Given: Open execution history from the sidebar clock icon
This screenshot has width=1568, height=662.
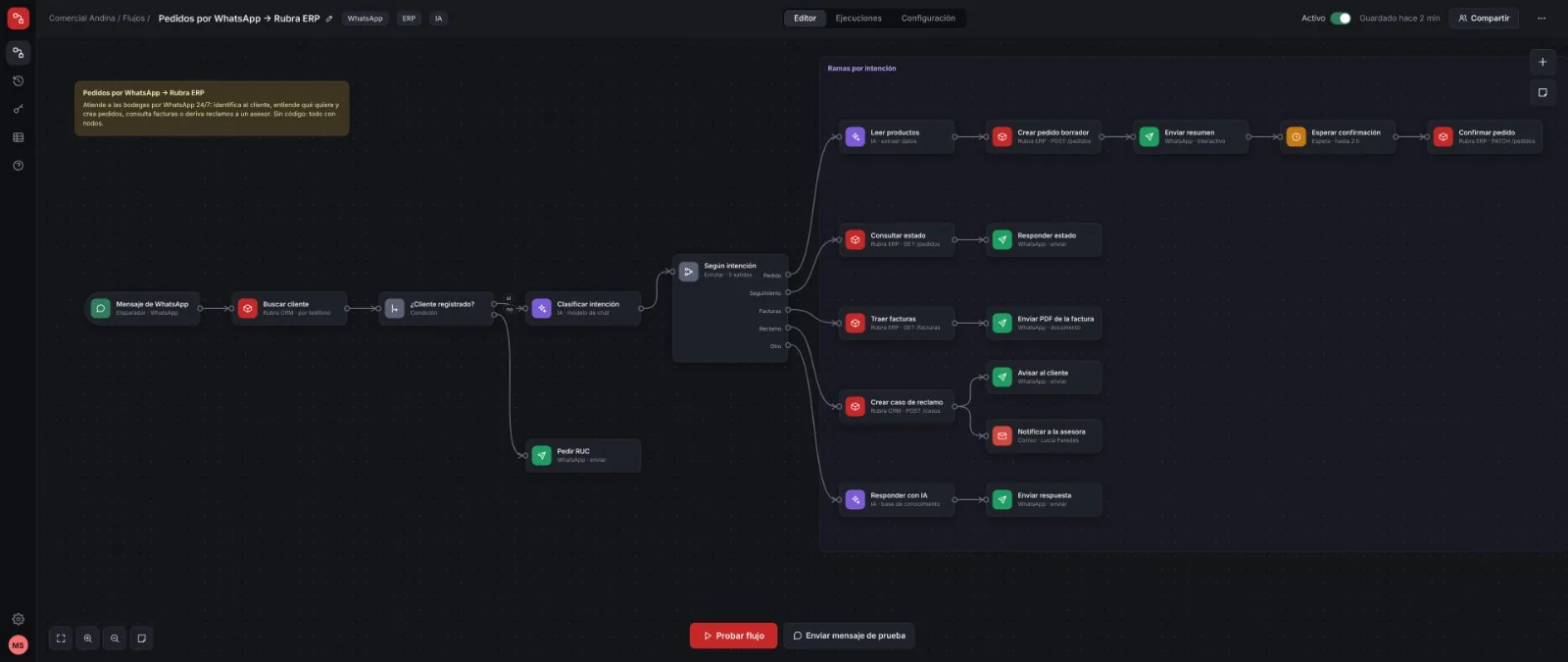Looking at the screenshot, I should pyautogui.click(x=18, y=80).
